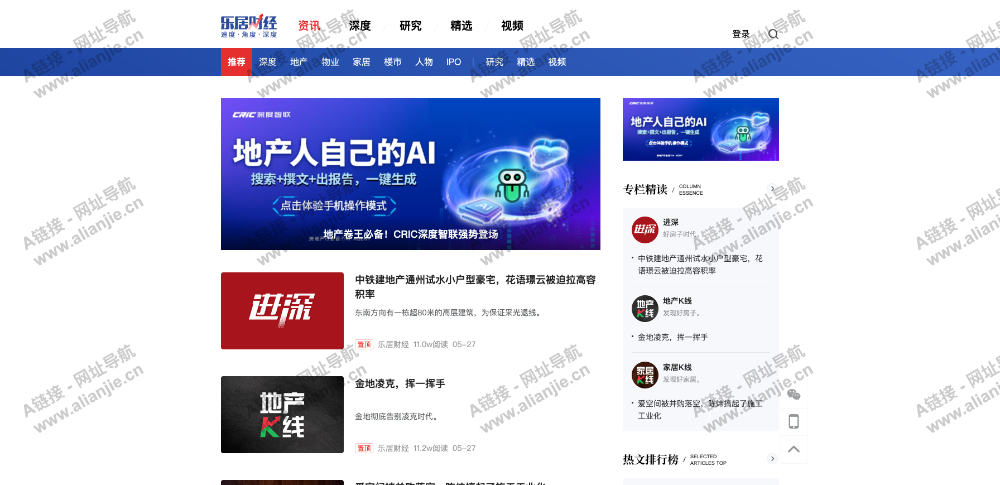
Task: Switch to the 推荐 tab
Action: point(237,62)
